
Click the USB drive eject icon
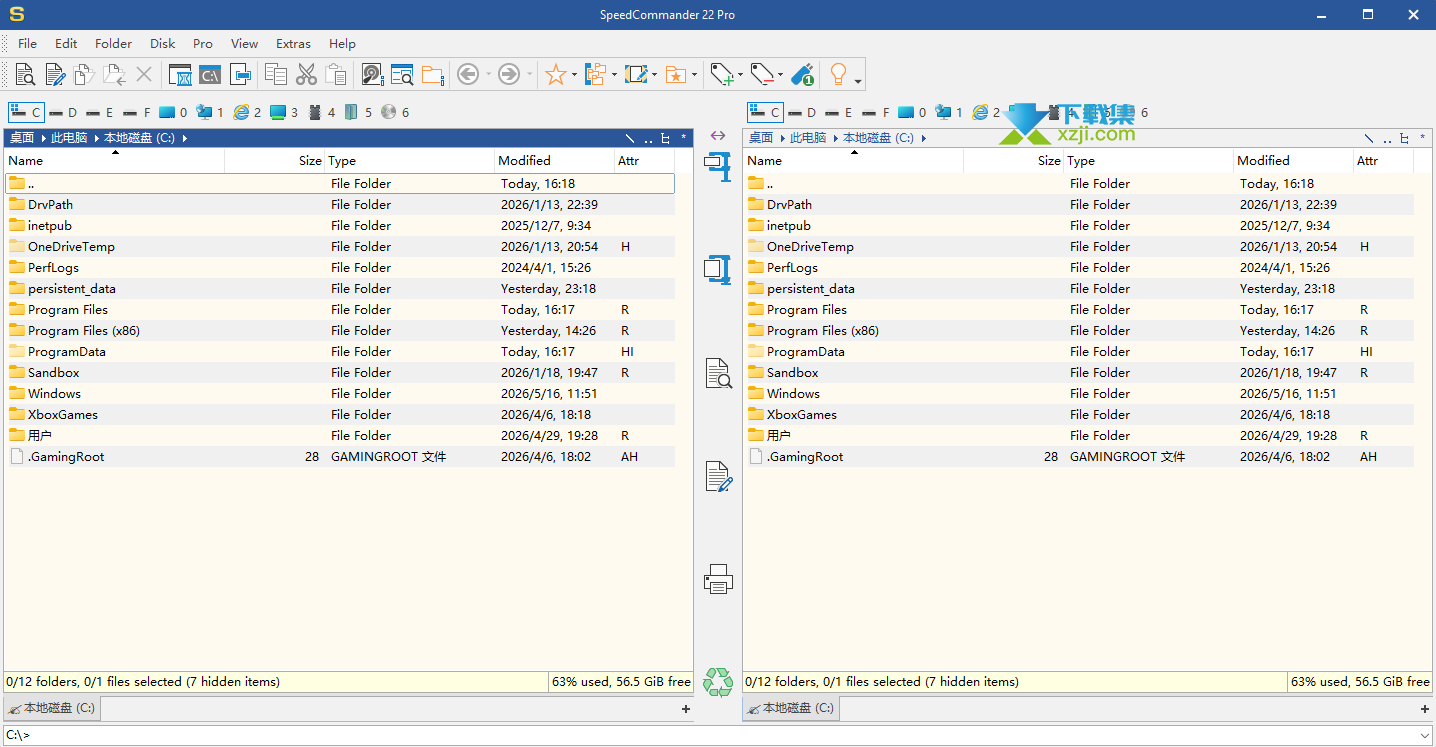[802, 74]
